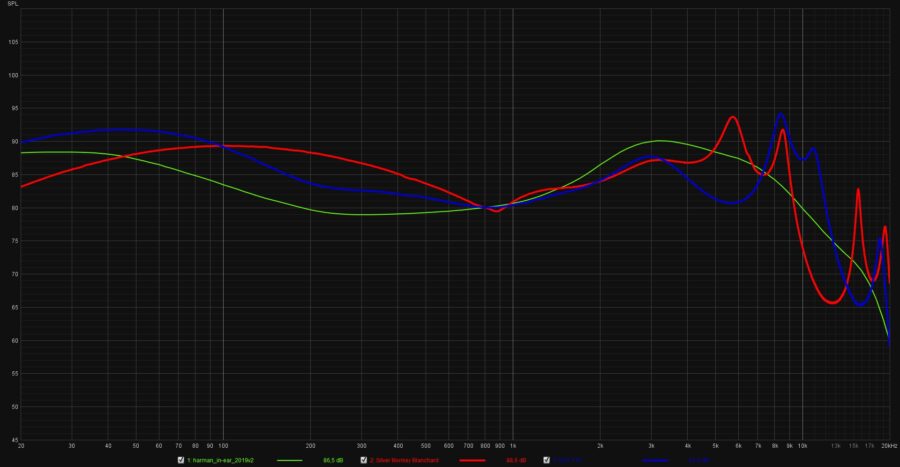Click the 2k label on the frequency axis
The width and height of the screenshot is (900, 467).
[x=600, y=446]
